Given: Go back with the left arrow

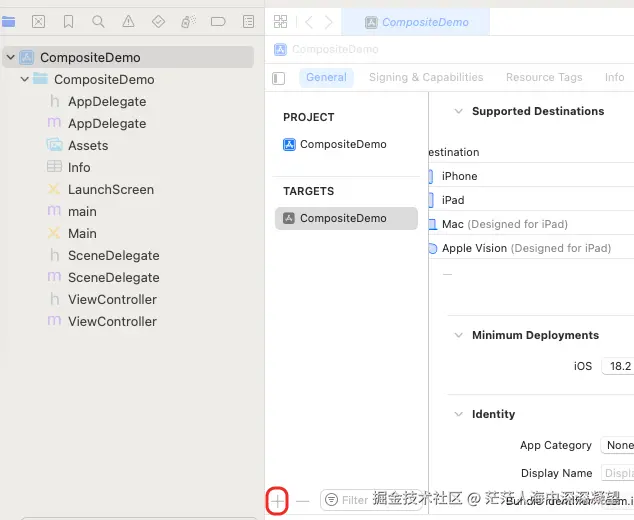Looking at the screenshot, I should click(309, 22).
